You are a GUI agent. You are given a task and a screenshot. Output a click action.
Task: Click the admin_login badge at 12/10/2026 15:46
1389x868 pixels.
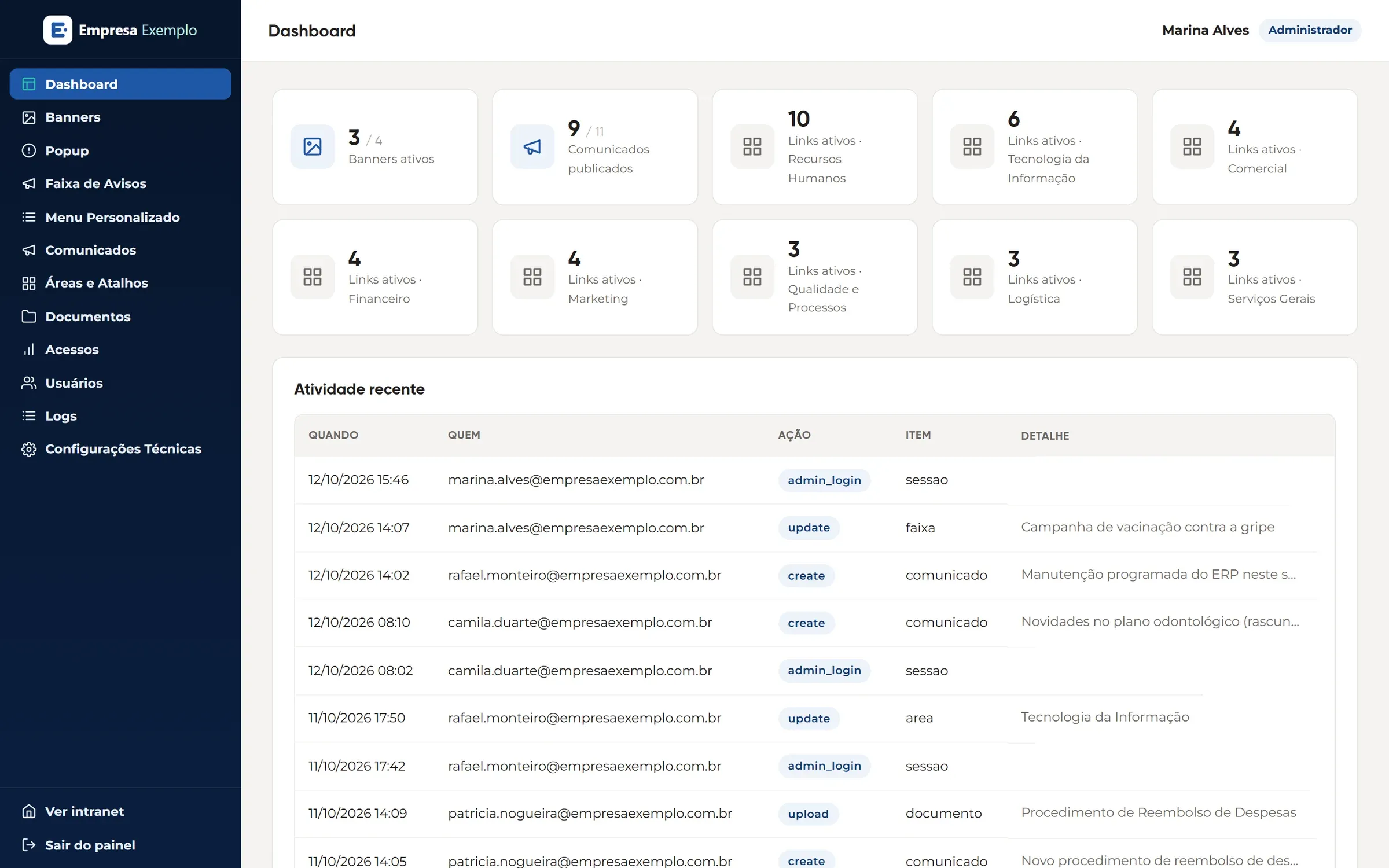click(825, 480)
